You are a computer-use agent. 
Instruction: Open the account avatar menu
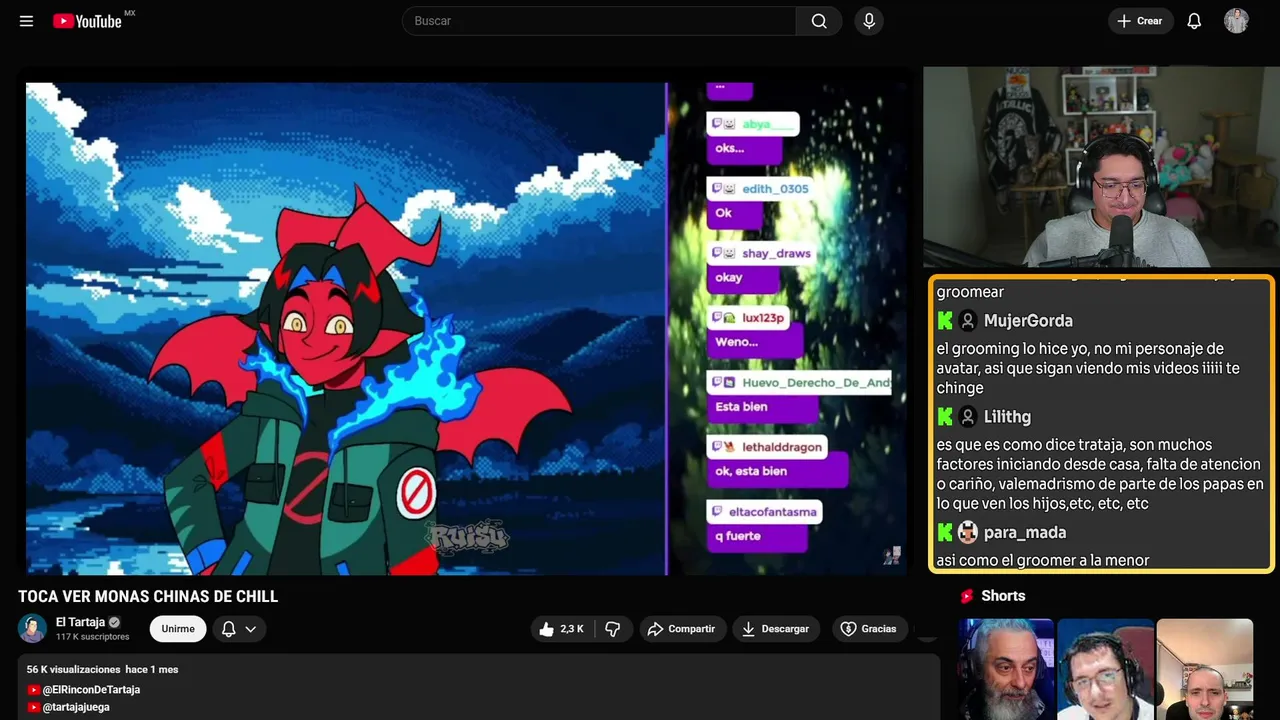coord(1236,21)
